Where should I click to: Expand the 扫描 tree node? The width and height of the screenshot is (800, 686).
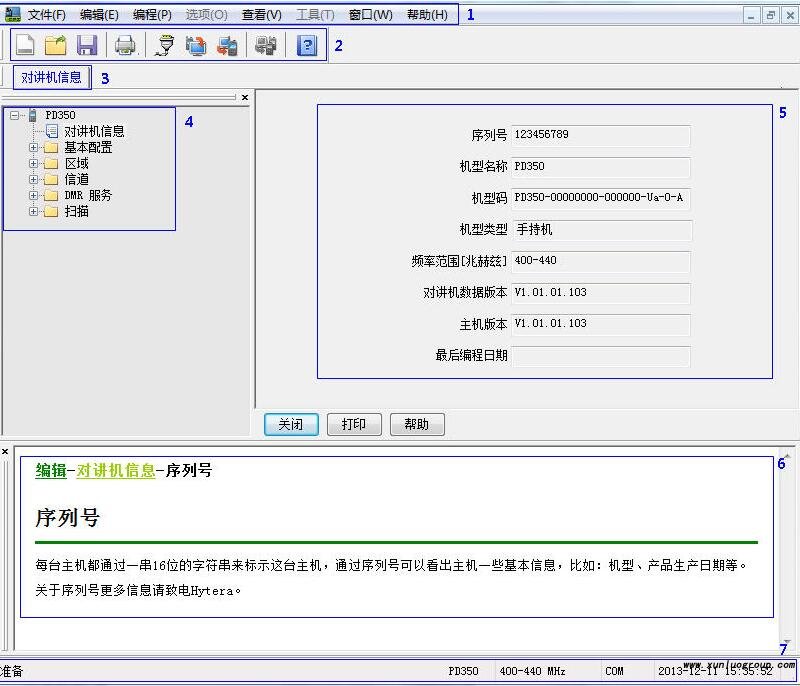pos(33,211)
